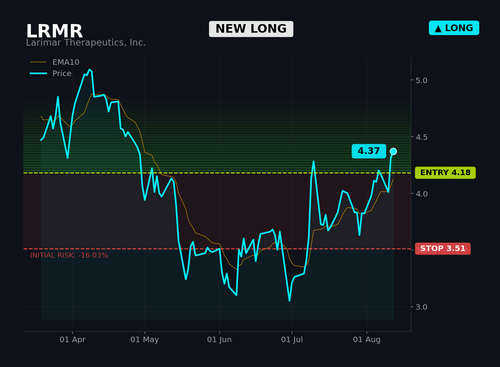The width and height of the screenshot is (500, 367).
Task: Click the LRMR ticker title
Action: [x=54, y=31]
